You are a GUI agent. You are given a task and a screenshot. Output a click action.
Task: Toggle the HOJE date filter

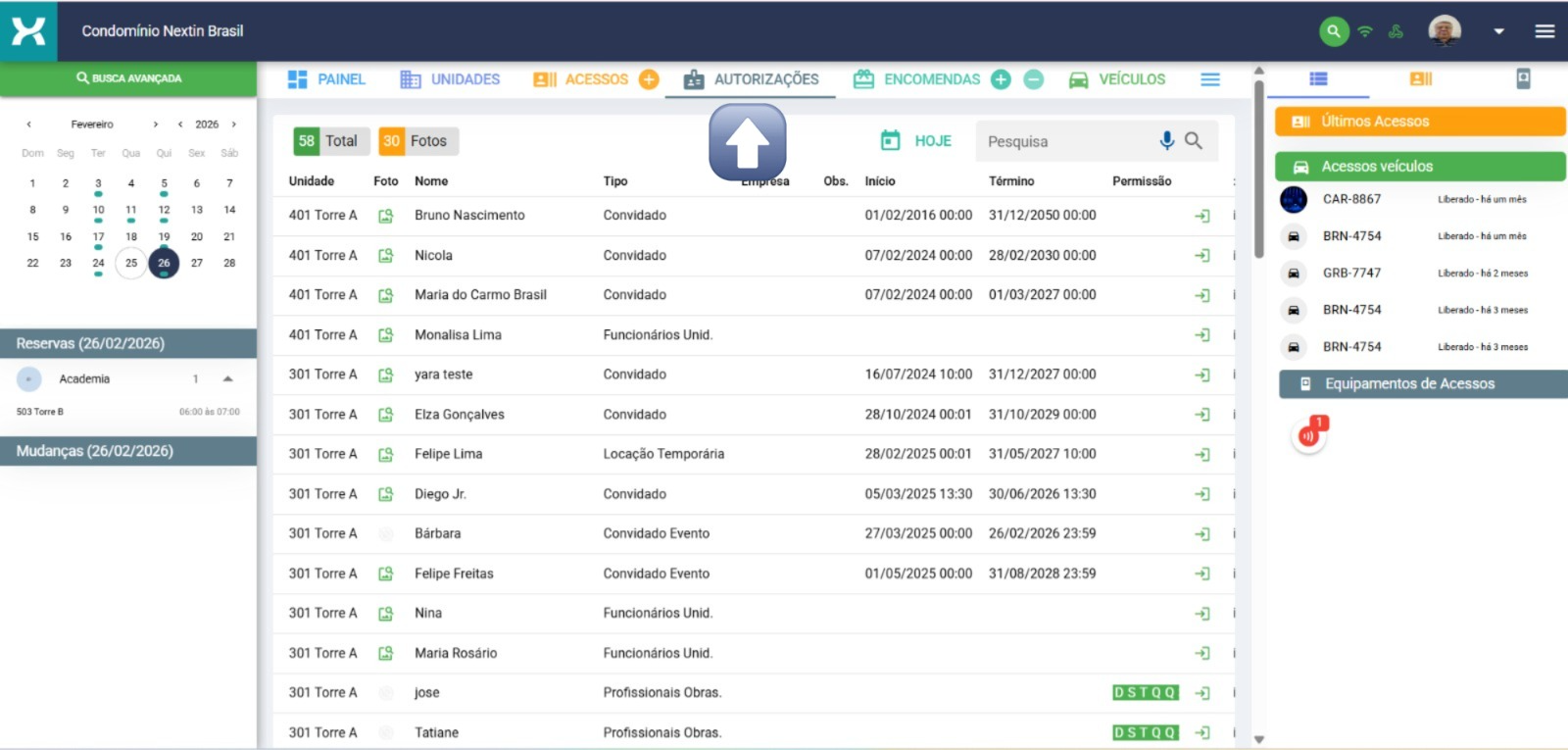click(916, 141)
